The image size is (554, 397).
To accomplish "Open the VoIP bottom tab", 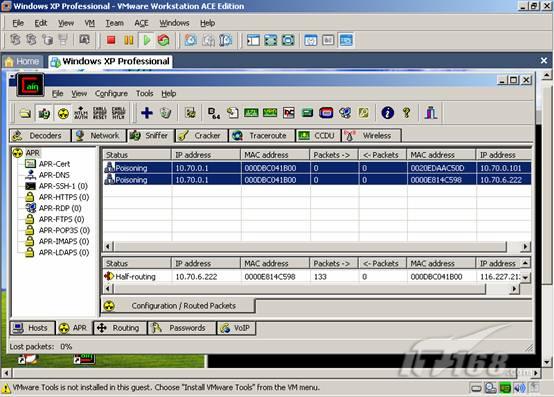I will 236,328.
